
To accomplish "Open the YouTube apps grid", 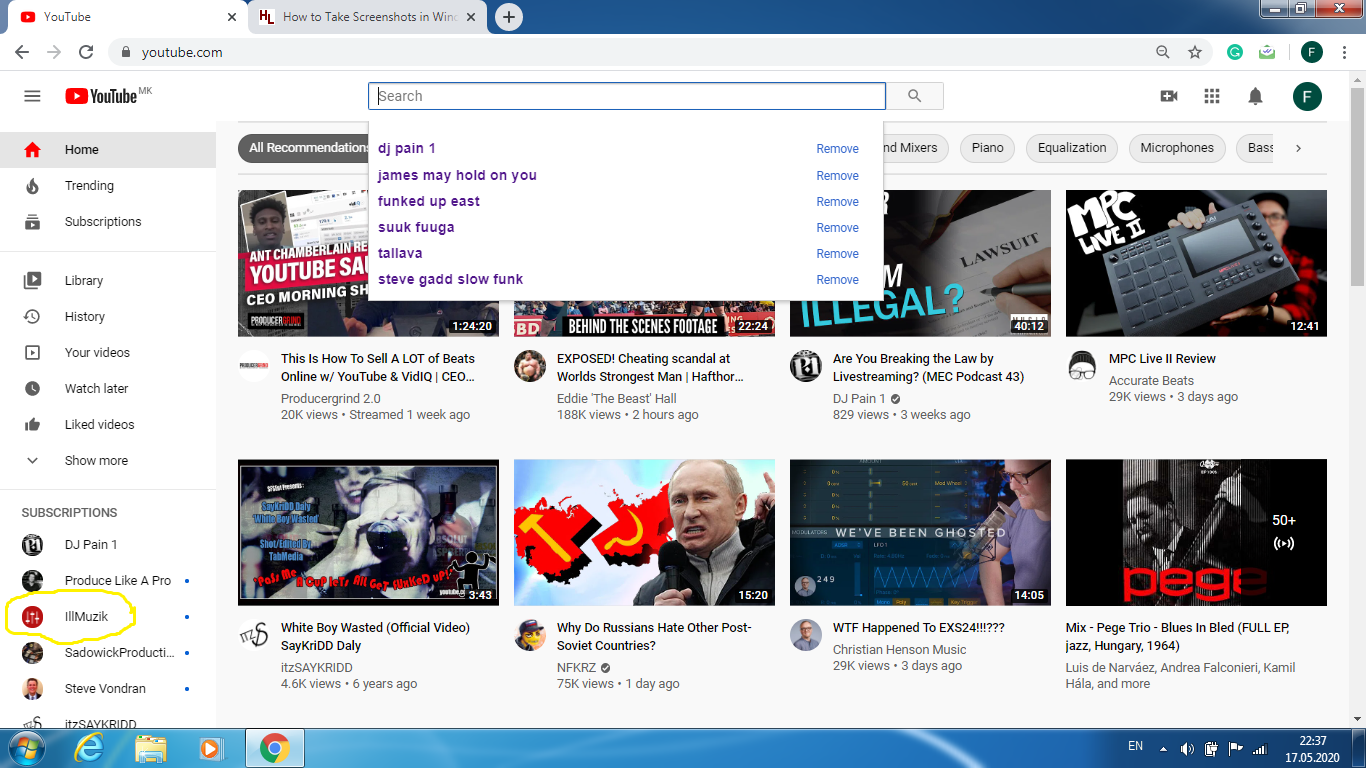I will click(1212, 96).
